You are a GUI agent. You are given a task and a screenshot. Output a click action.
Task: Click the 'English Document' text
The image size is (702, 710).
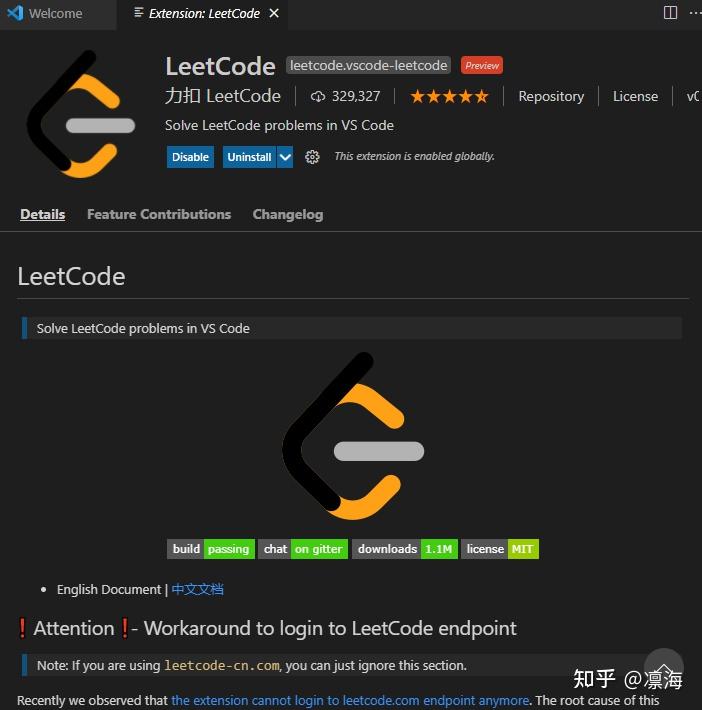click(x=109, y=589)
